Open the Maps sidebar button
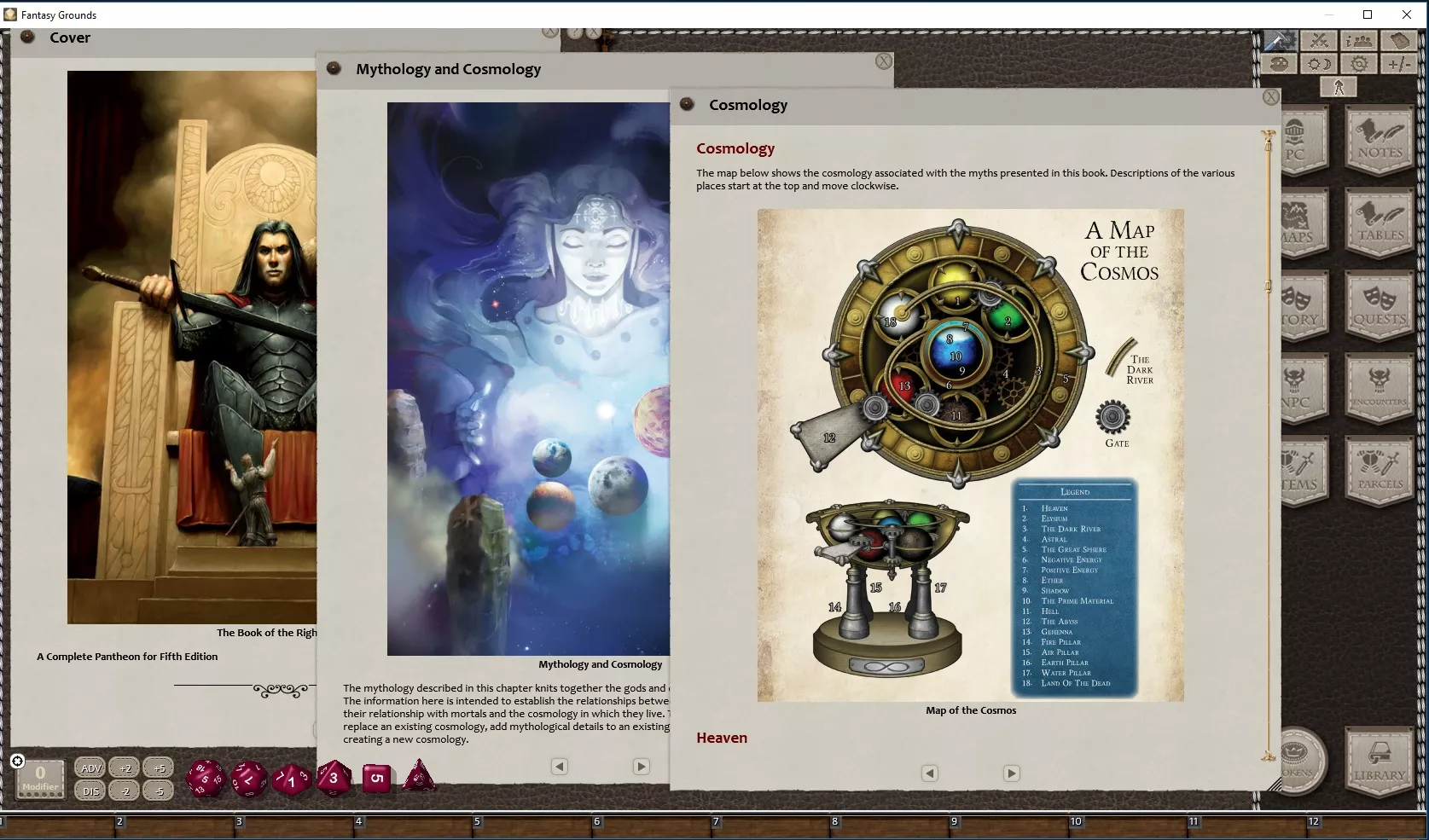The height and width of the screenshot is (840, 1429). coord(1304,224)
